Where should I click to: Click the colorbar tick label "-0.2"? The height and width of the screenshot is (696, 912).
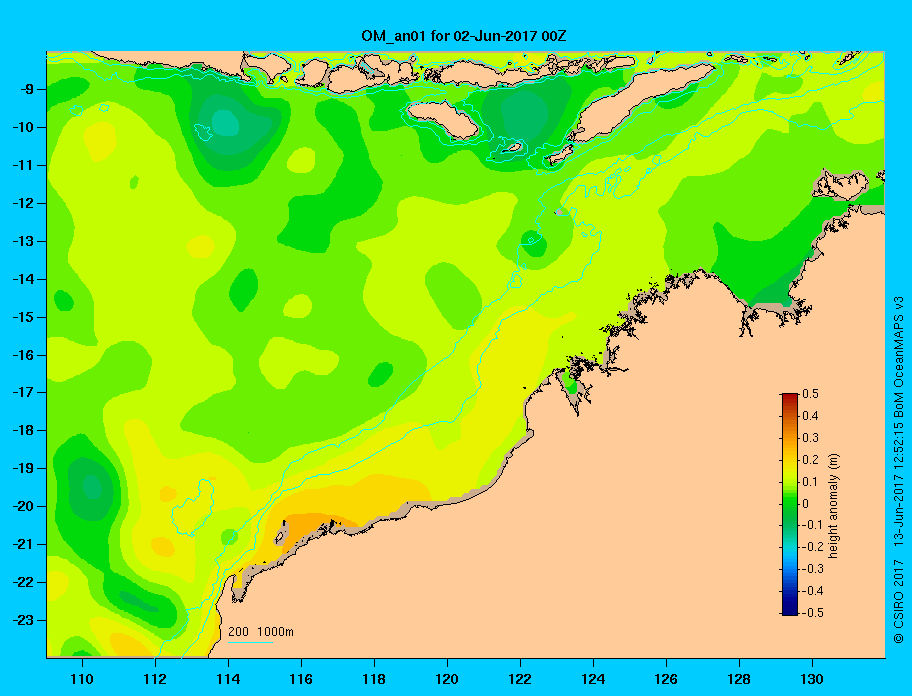813,547
